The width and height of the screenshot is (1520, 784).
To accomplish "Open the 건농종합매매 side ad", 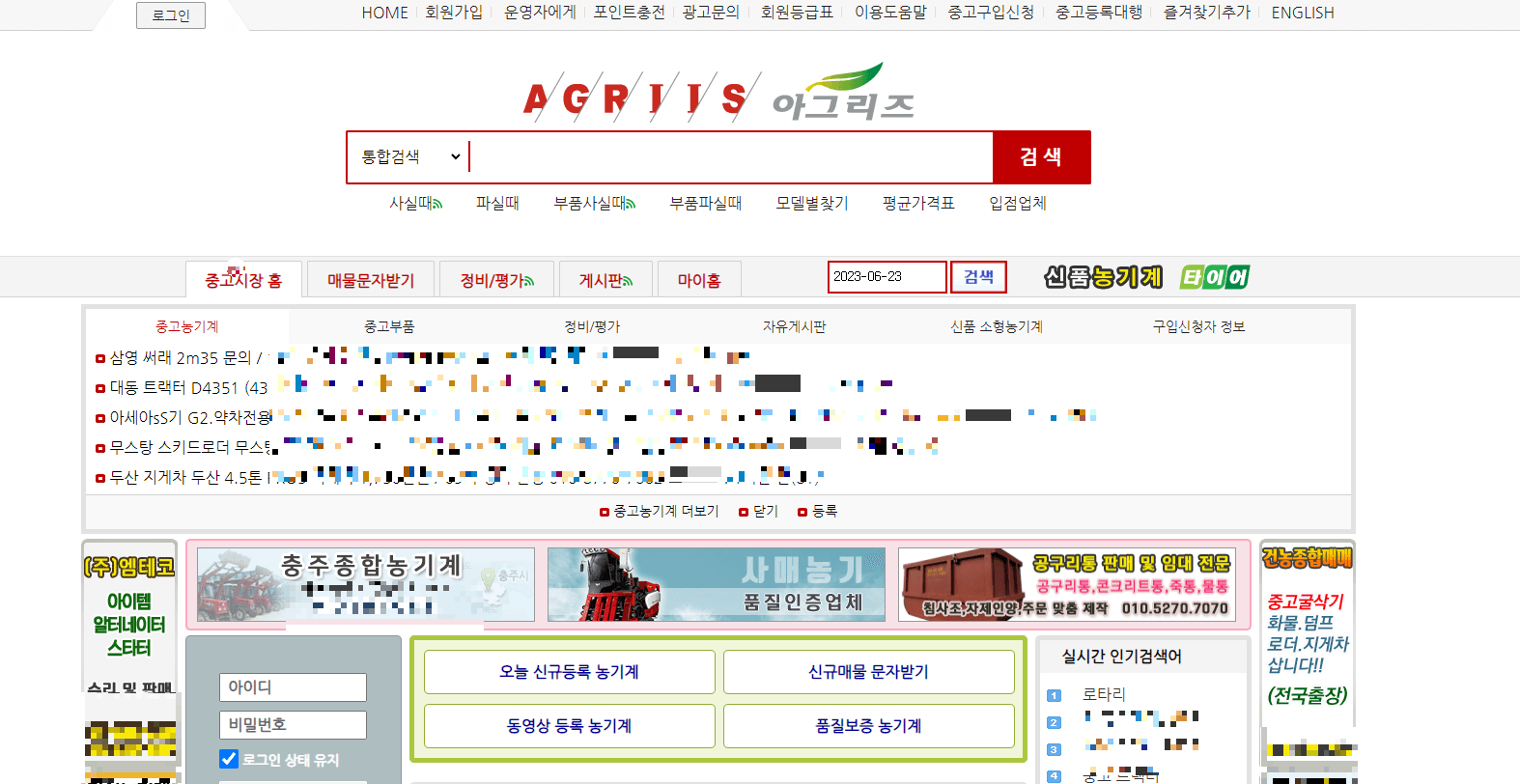I will point(1308,632).
